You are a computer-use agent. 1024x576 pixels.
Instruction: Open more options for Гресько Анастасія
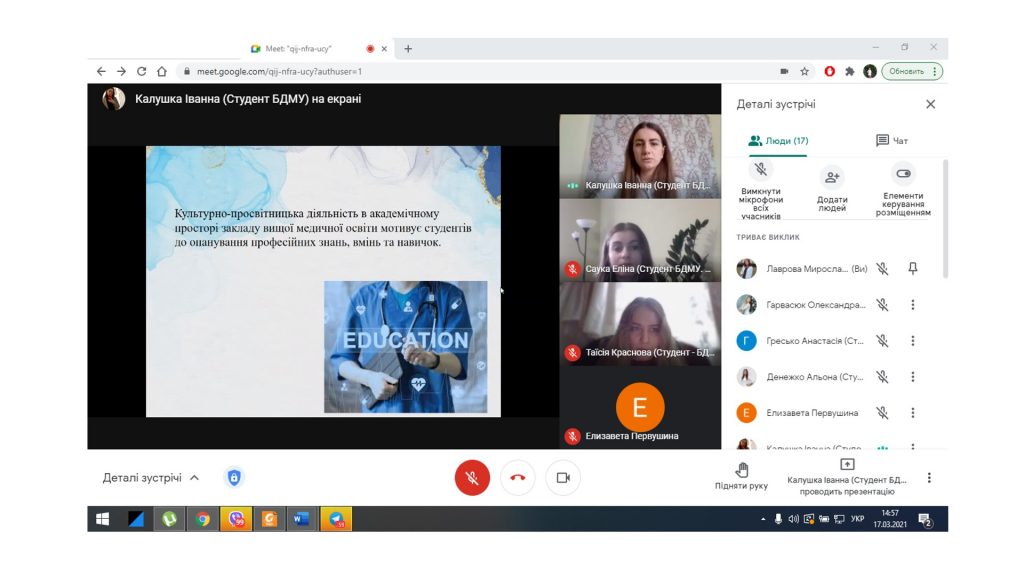tap(913, 340)
